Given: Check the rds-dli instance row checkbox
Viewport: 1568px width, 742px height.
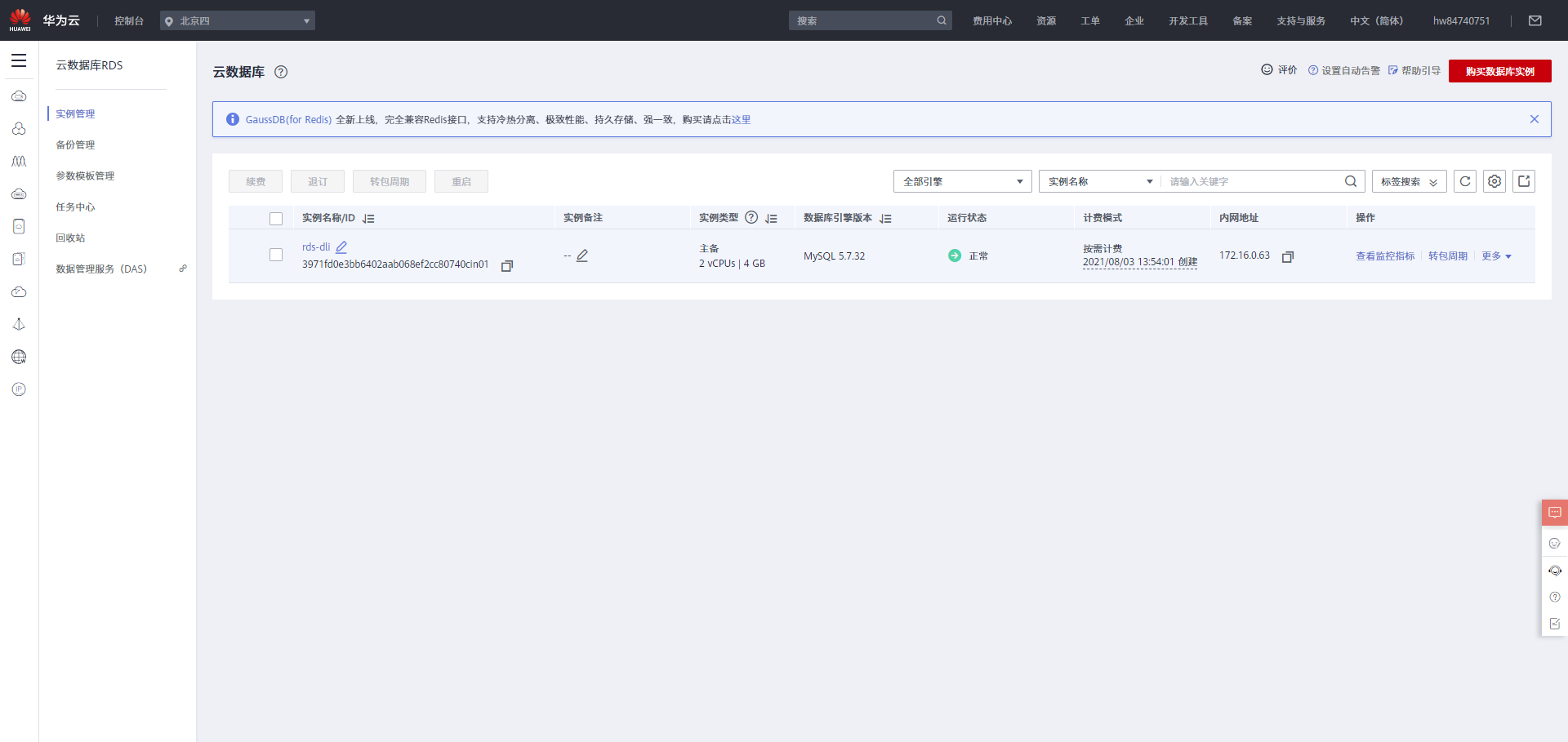Looking at the screenshot, I should click(276, 255).
